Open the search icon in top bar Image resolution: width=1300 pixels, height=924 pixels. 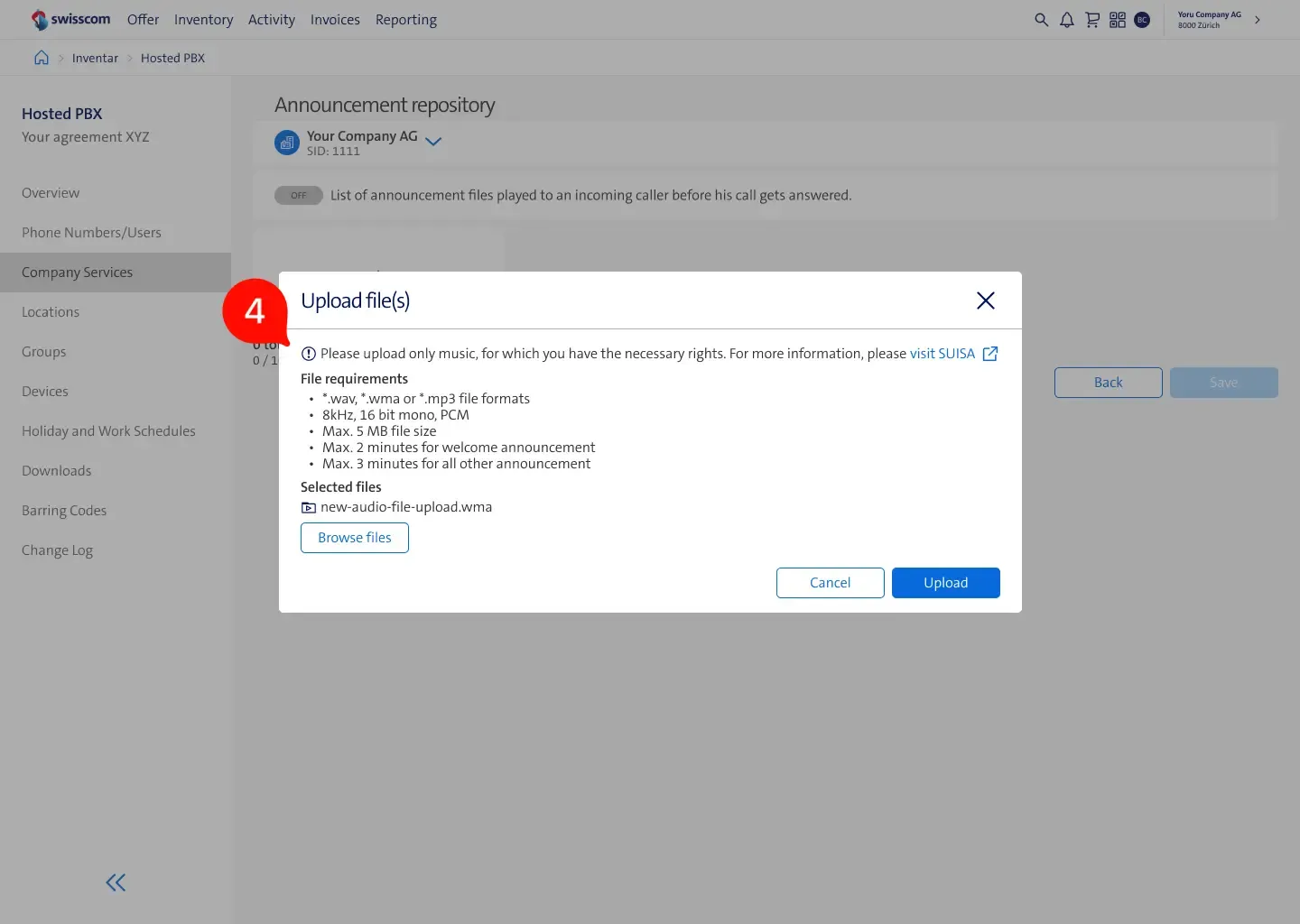pyautogui.click(x=1041, y=19)
